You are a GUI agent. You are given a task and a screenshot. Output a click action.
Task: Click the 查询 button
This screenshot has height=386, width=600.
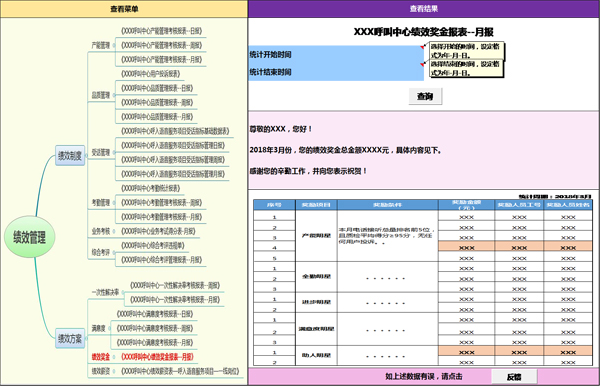point(425,96)
